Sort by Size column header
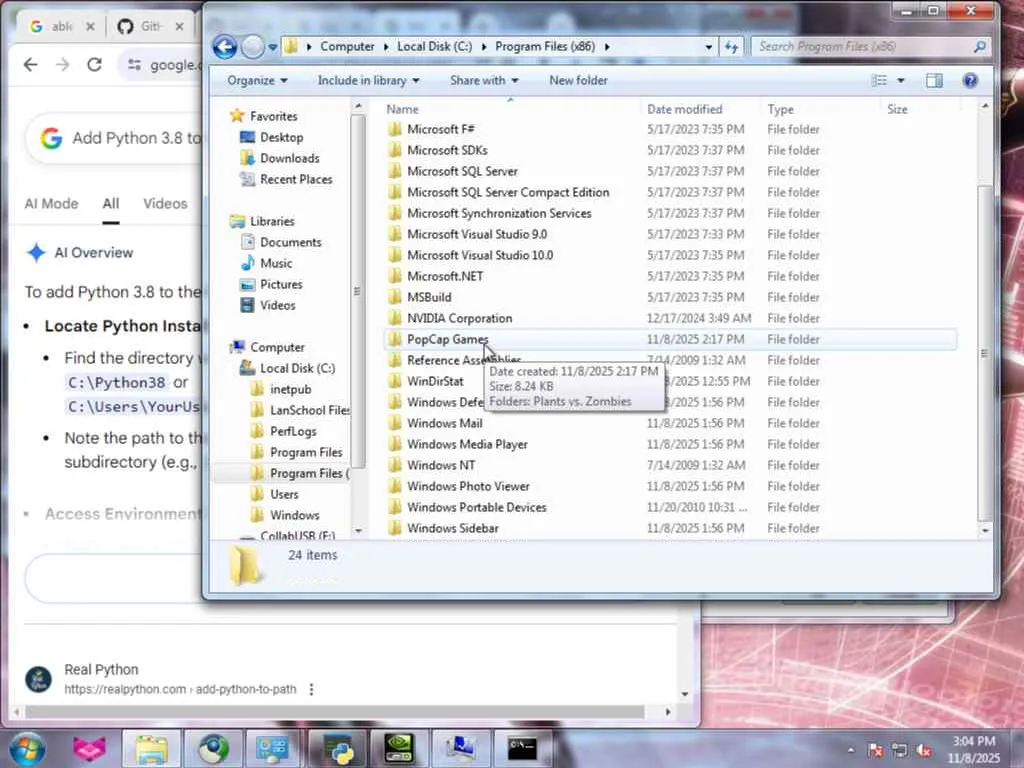The width and height of the screenshot is (1024, 768). (x=897, y=109)
